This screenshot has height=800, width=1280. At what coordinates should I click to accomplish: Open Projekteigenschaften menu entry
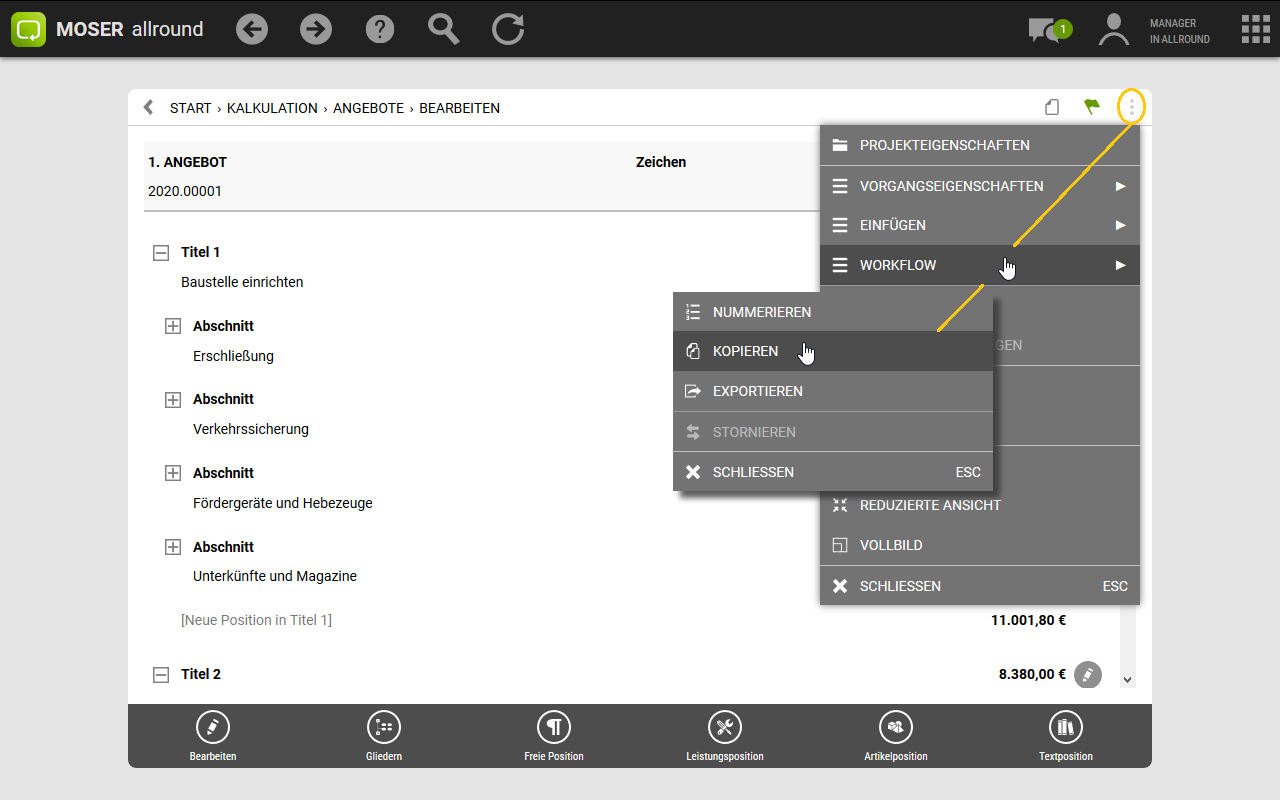tap(944, 146)
